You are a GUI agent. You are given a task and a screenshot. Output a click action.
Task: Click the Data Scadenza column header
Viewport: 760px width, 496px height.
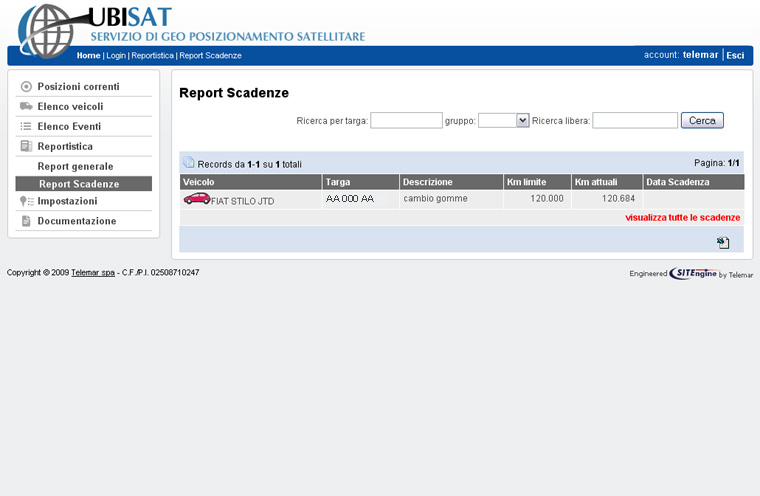[694, 182]
